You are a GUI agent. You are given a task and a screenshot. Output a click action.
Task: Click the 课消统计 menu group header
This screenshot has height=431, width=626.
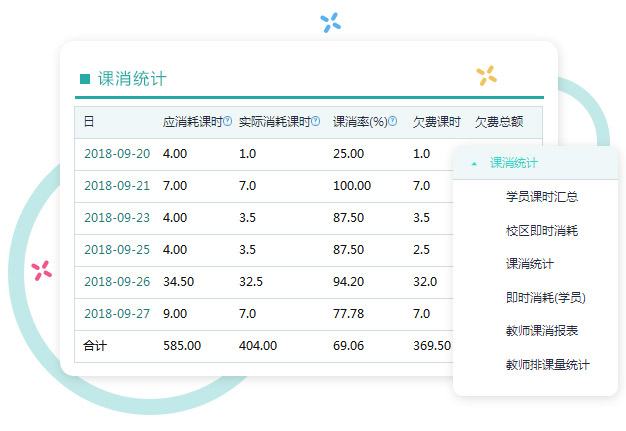pos(514,163)
